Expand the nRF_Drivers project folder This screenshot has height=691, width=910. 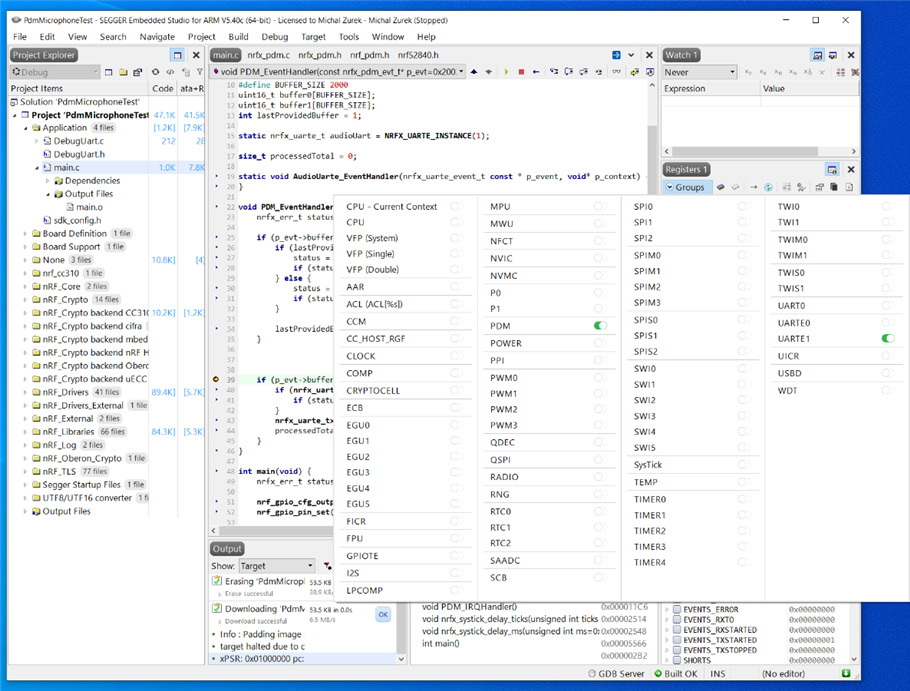(25, 392)
